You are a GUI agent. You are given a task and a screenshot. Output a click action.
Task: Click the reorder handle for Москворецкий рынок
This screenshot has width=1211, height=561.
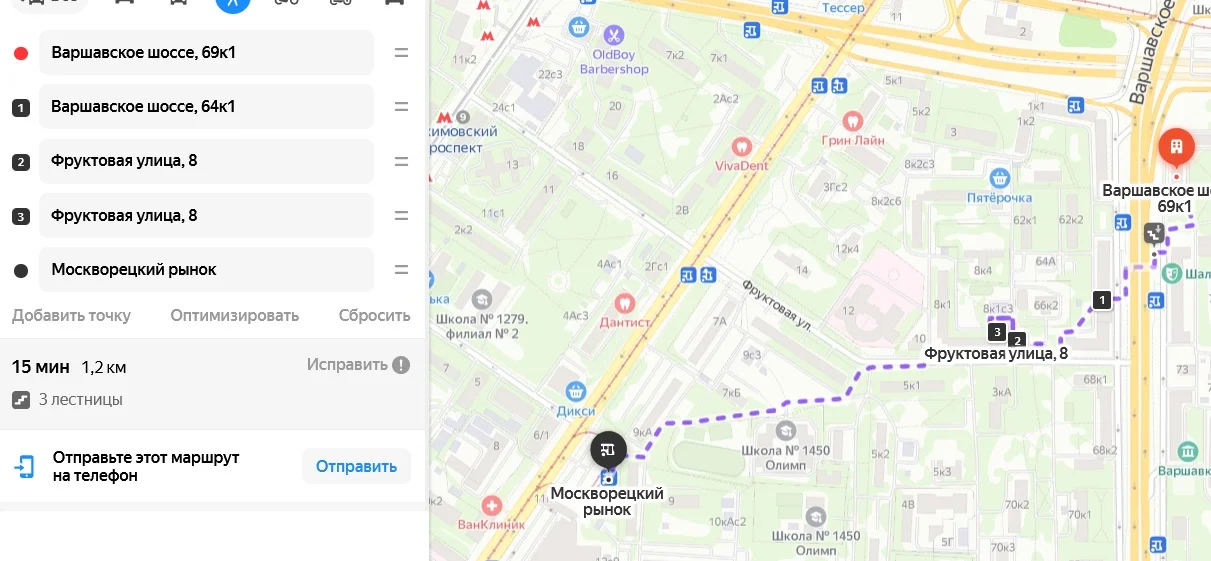401,269
